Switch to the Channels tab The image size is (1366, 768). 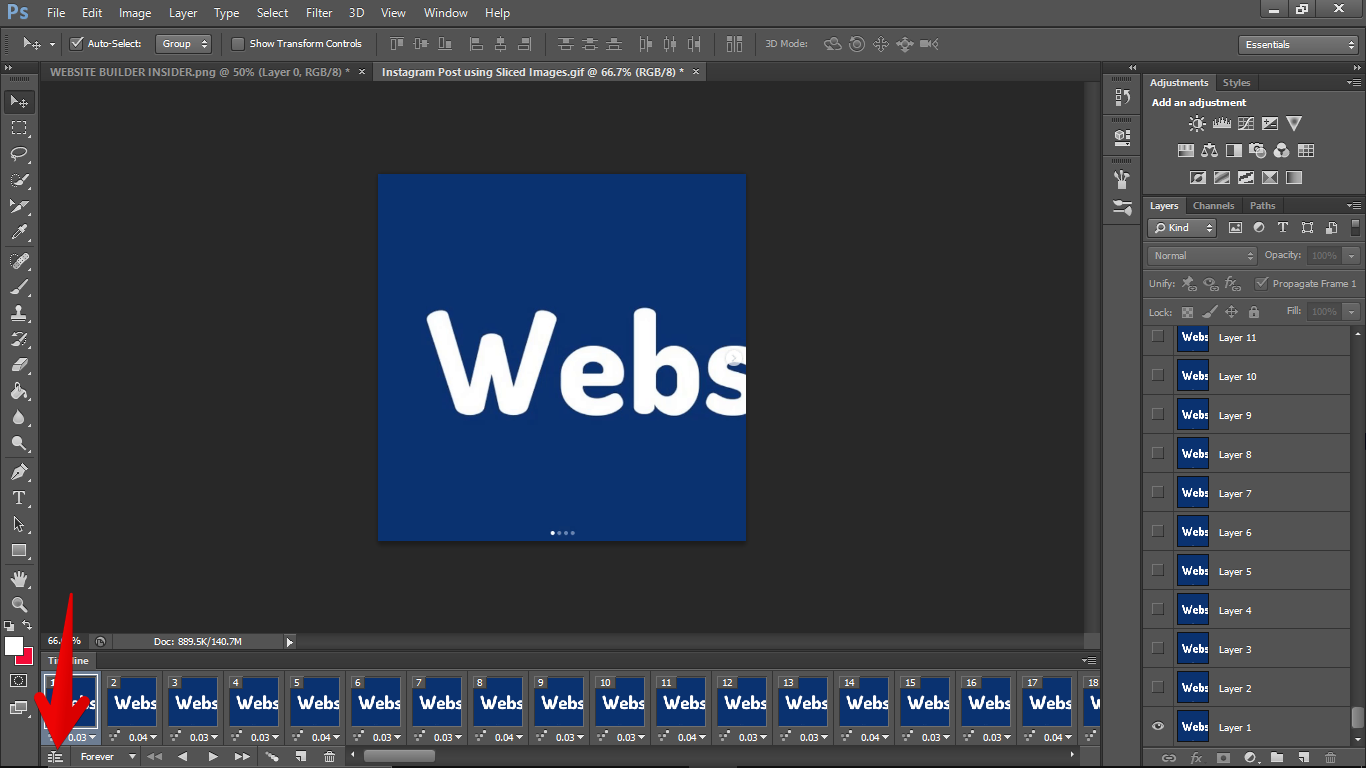(x=1213, y=206)
